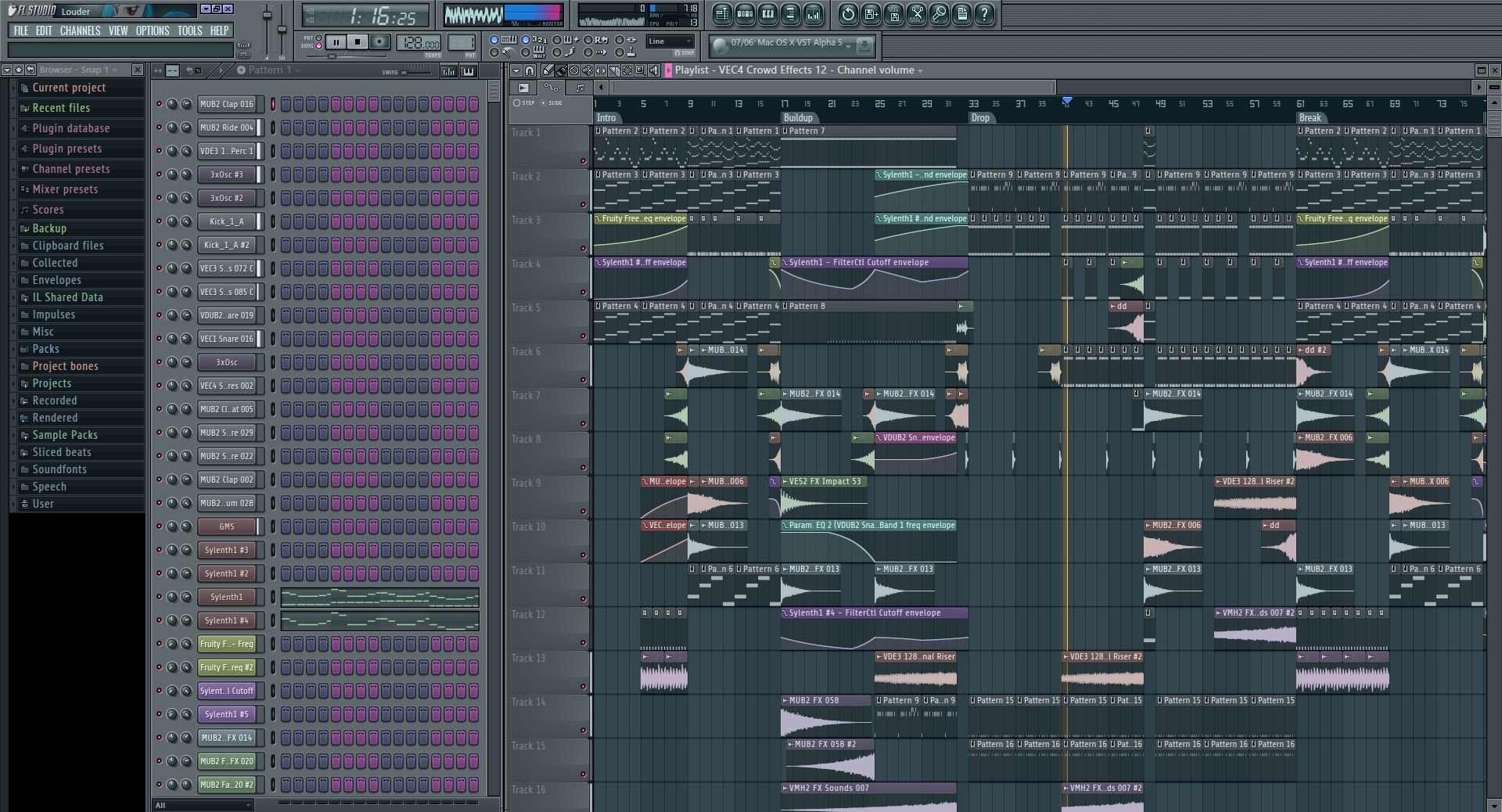Stop playback with the stop button
Image resolution: width=1502 pixels, height=812 pixels.
click(x=358, y=42)
